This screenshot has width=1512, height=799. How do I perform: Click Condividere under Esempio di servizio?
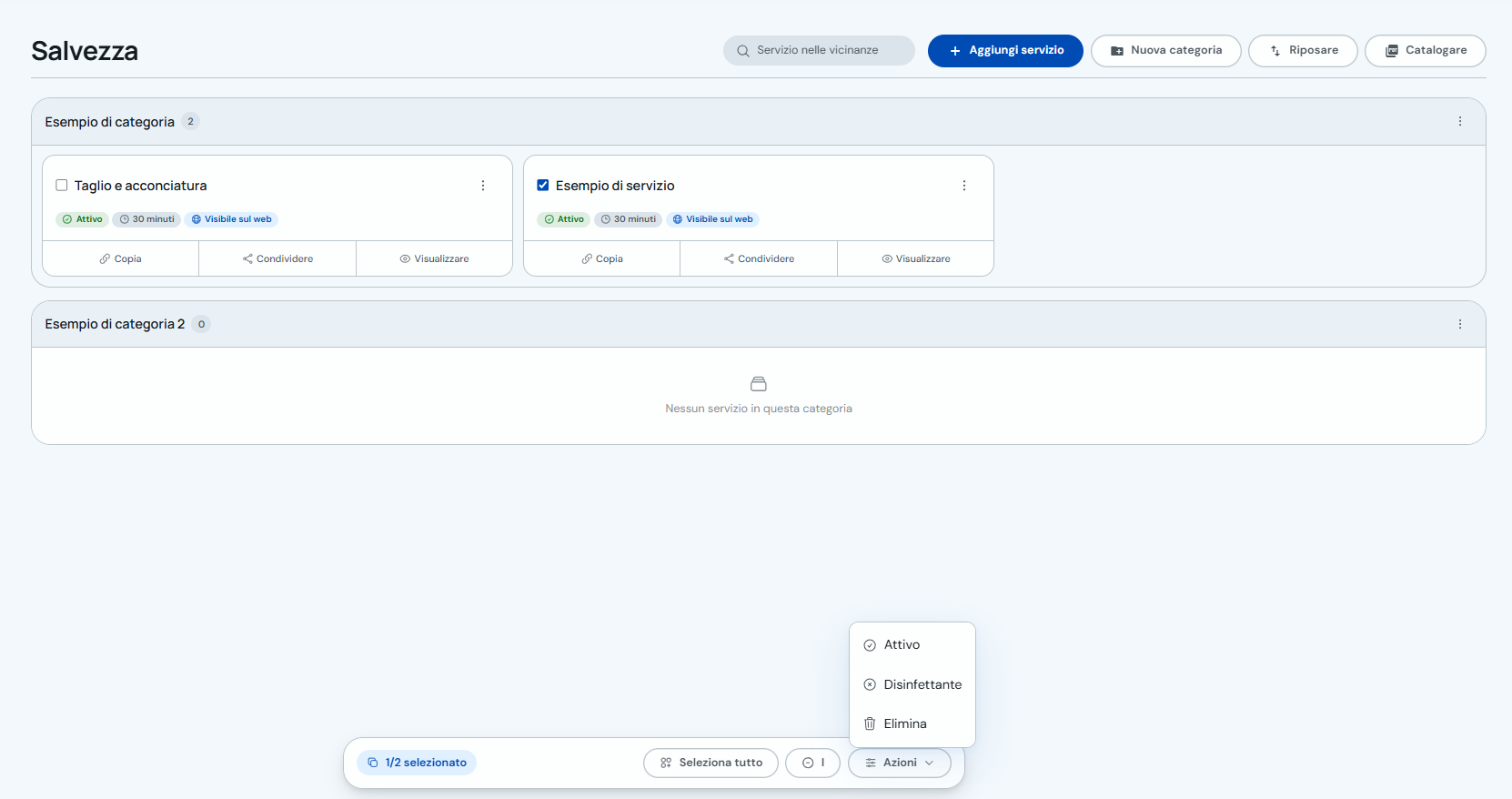point(759,258)
